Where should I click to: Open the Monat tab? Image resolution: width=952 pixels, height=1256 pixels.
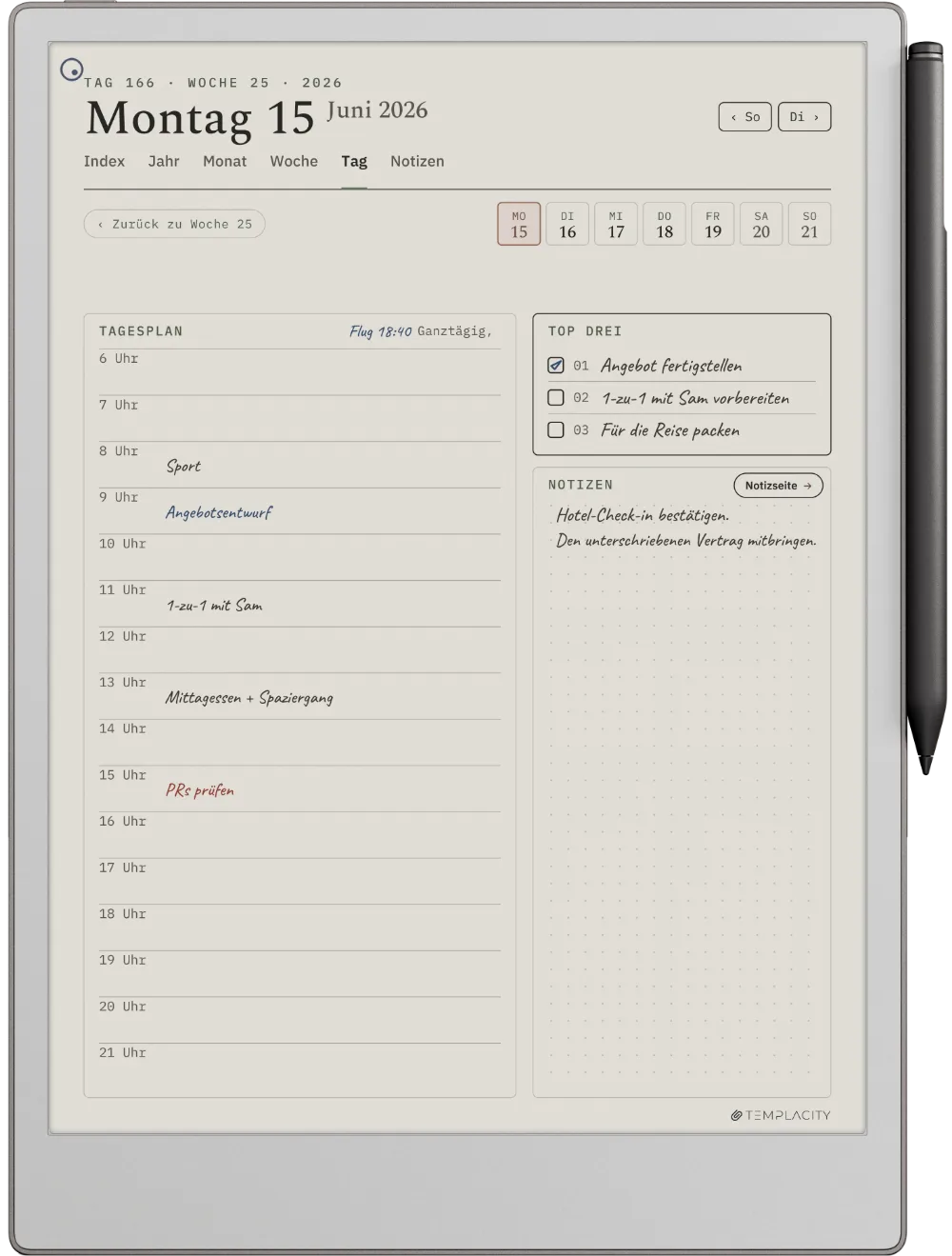[x=225, y=161]
